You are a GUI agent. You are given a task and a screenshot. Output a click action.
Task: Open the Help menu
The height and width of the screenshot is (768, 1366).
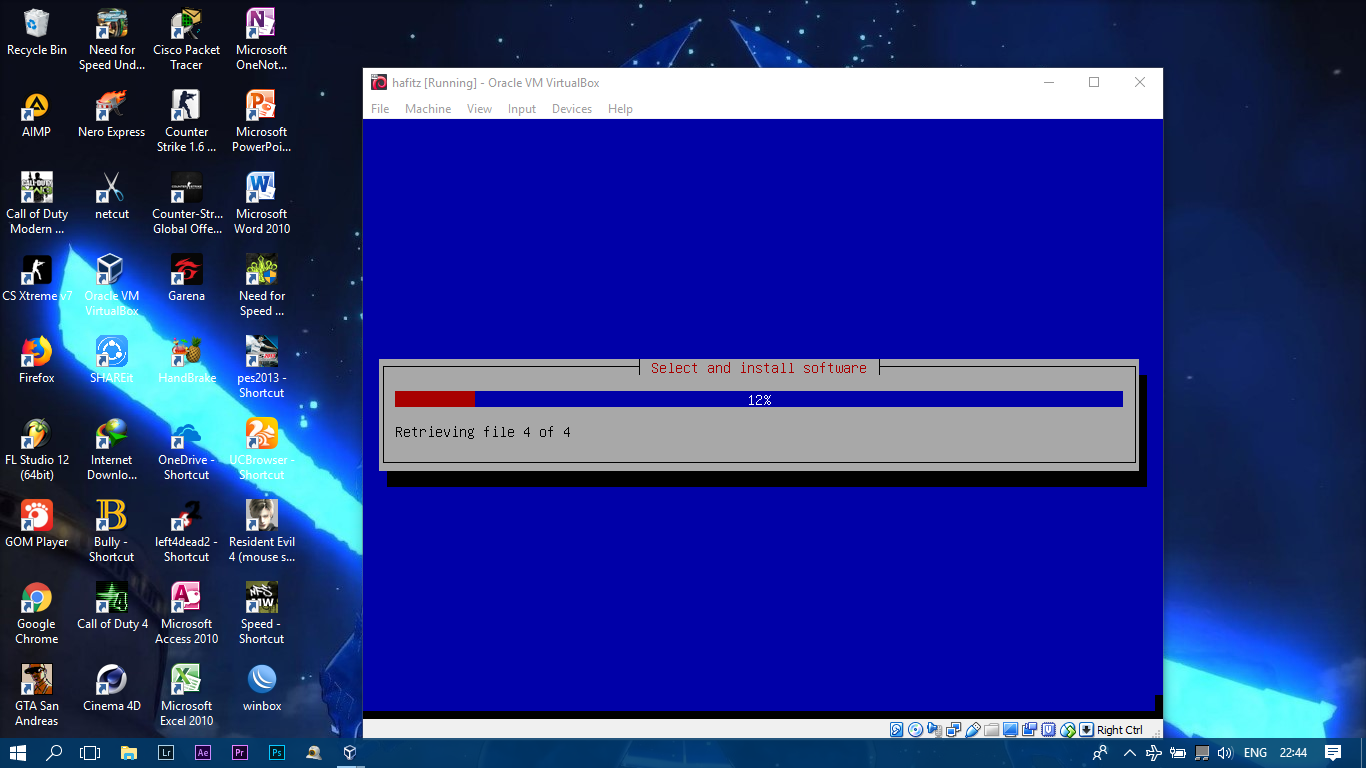pyautogui.click(x=620, y=109)
